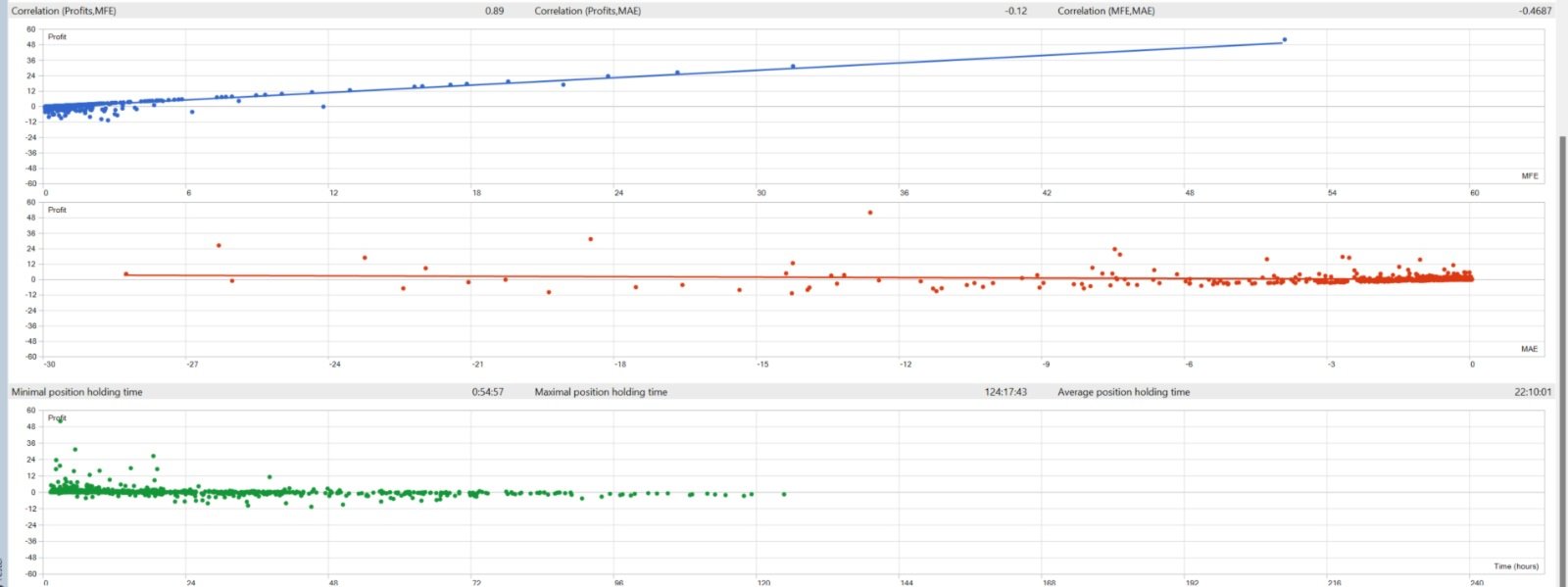
Task: Click the leftmost red point in MAE chart
Action: (125, 274)
